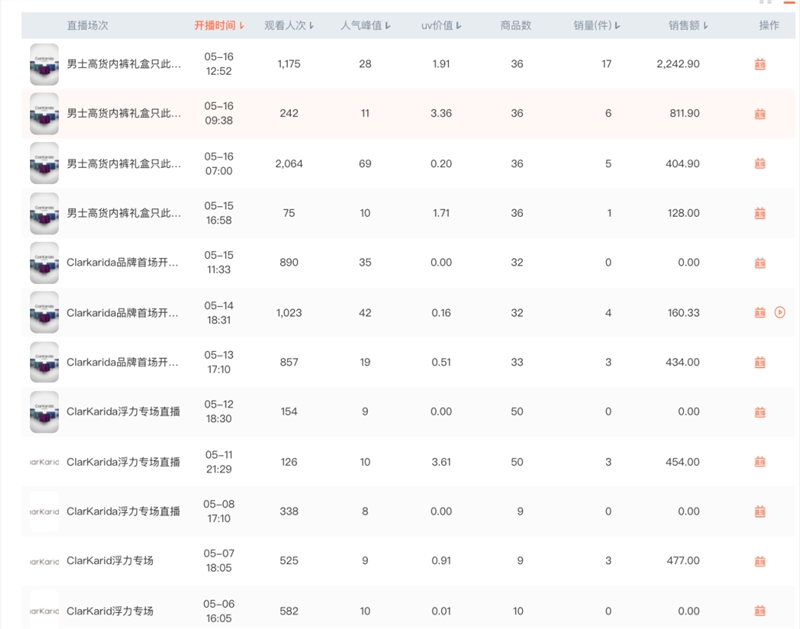Viewport: 800px width, 629px height.
Task: Sort by 销售额 column
Action: point(688,26)
